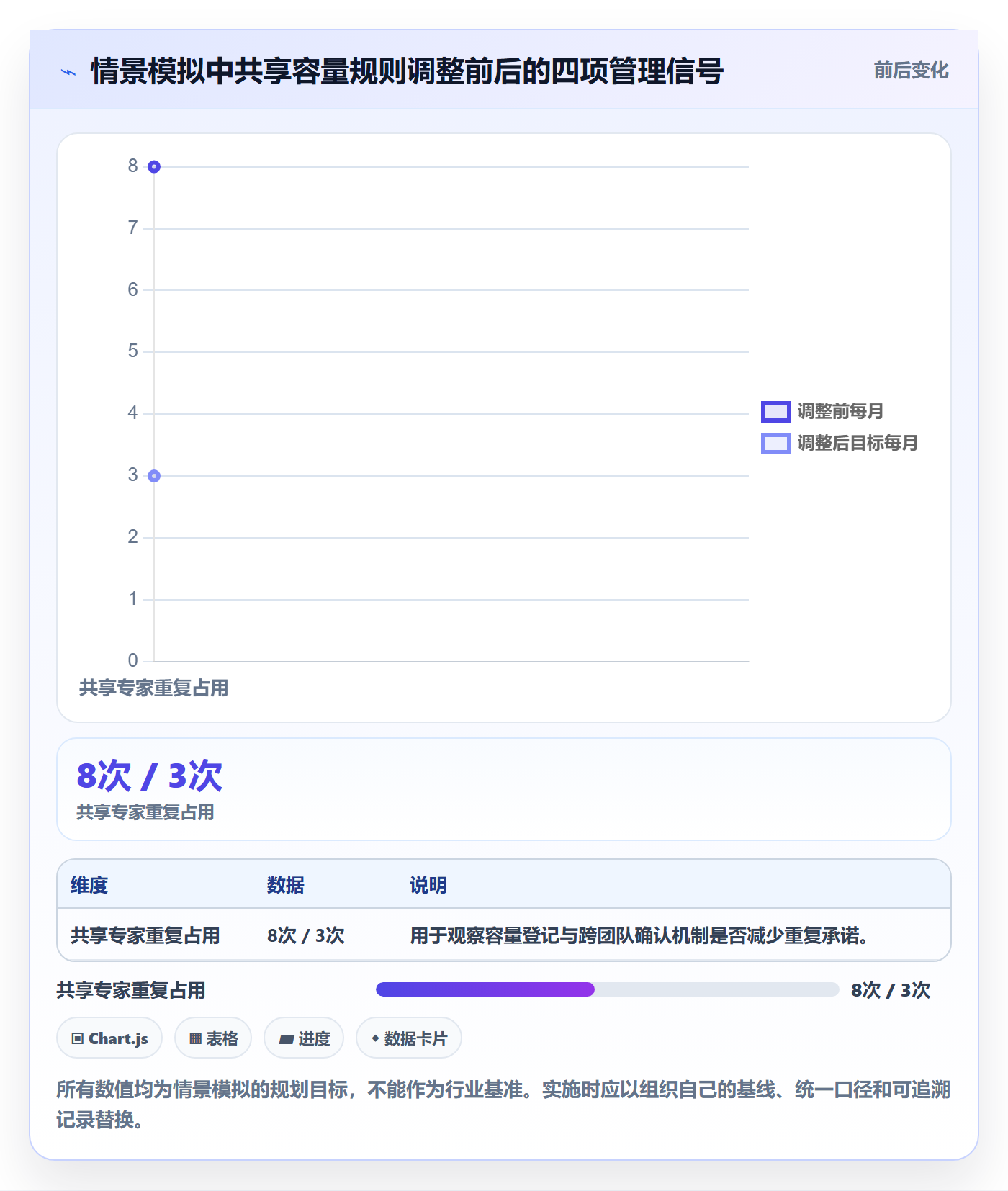Screen dimensions: 1008x1191
Task: Click the Chart.js chip square icon
Action: click(x=78, y=1038)
